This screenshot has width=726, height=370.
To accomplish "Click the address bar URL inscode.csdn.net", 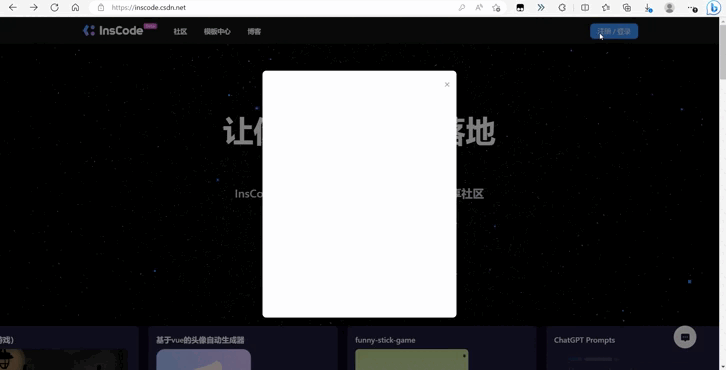I will [x=149, y=7].
